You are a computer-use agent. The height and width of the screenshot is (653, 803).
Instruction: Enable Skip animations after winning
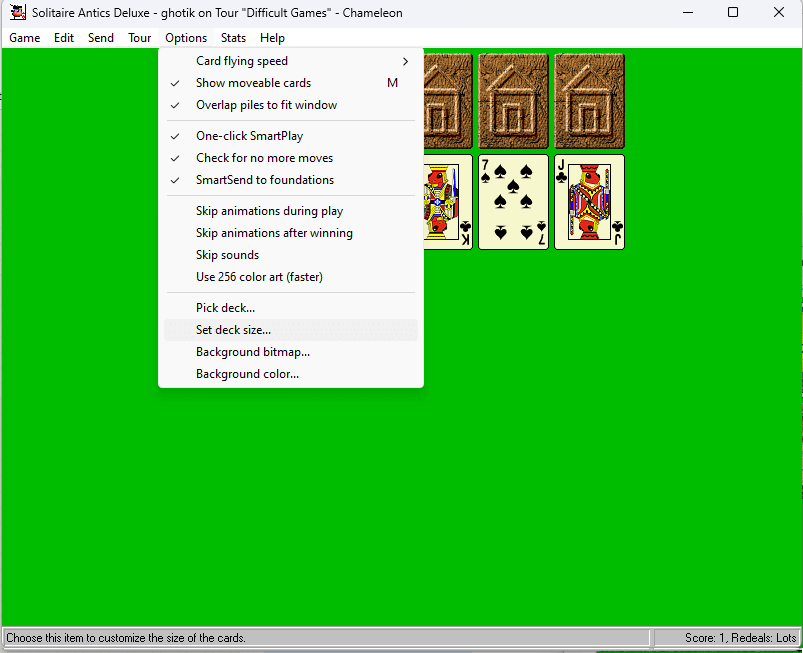tap(291, 233)
